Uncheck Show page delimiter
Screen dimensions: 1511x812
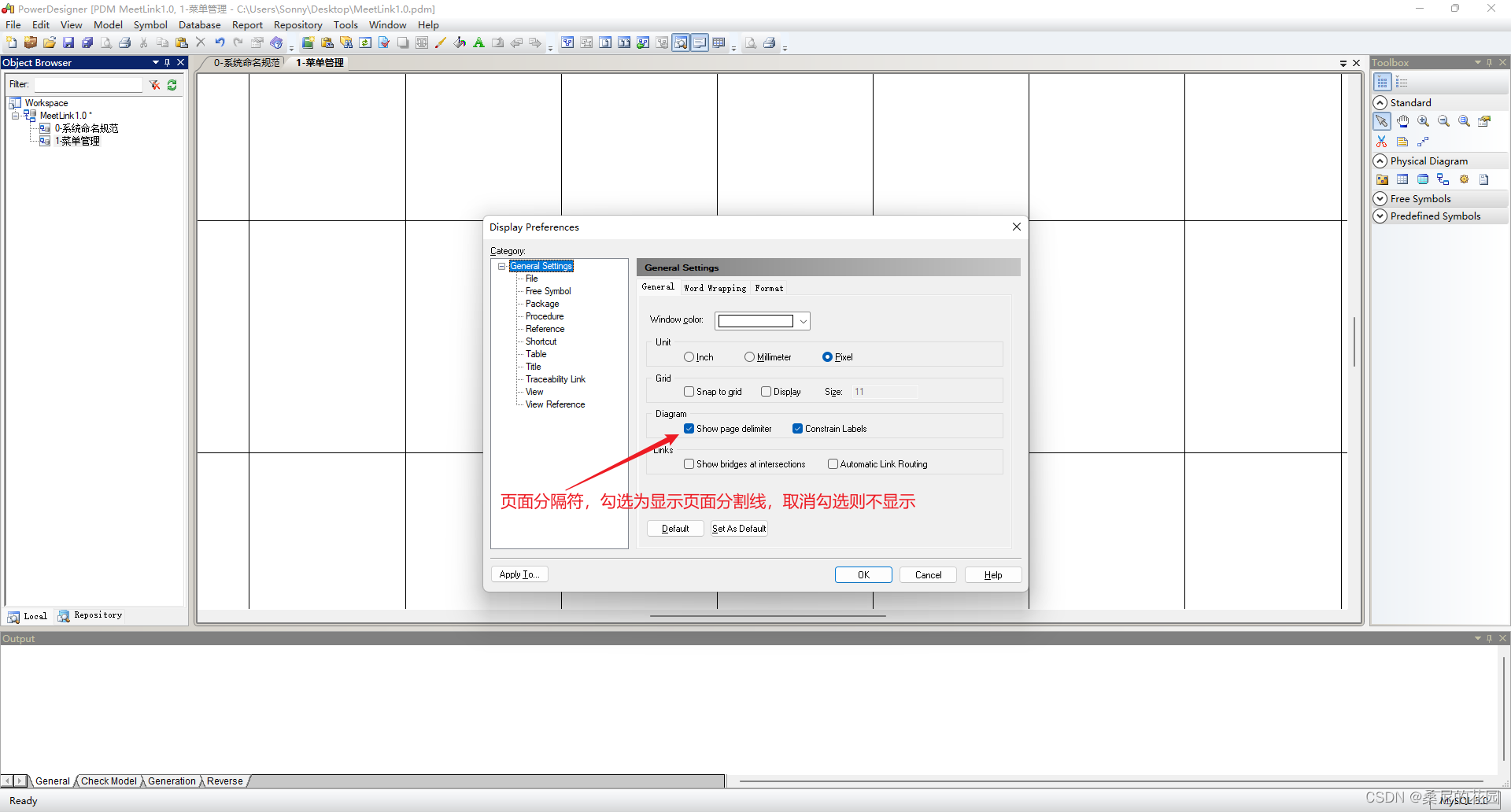[690, 429]
